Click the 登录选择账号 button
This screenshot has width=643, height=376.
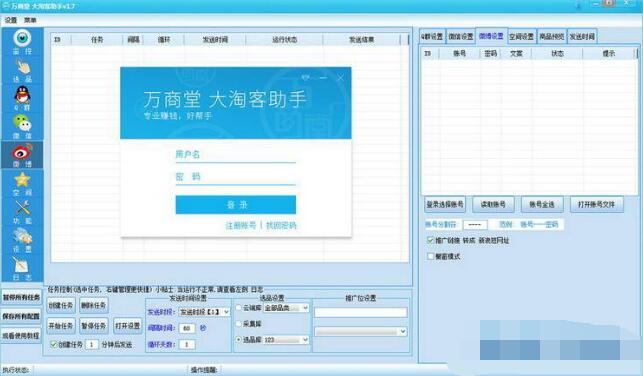445,204
